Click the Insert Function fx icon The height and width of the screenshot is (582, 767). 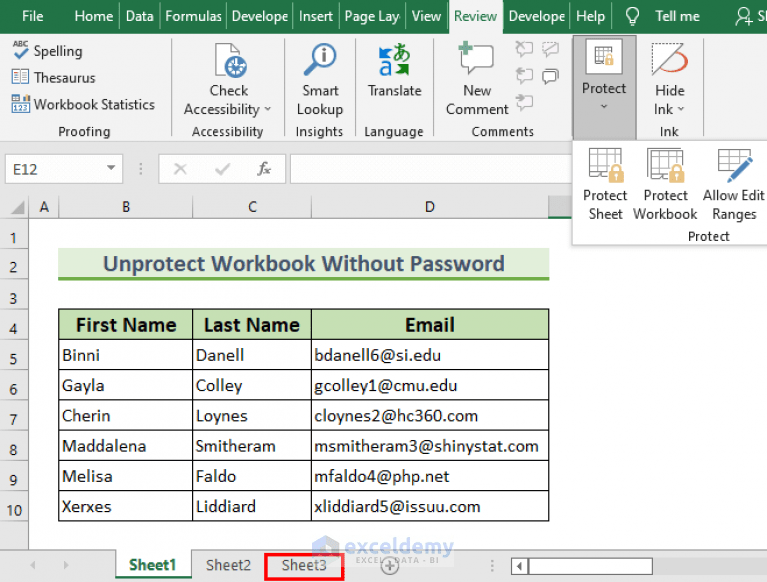pos(264,169)
